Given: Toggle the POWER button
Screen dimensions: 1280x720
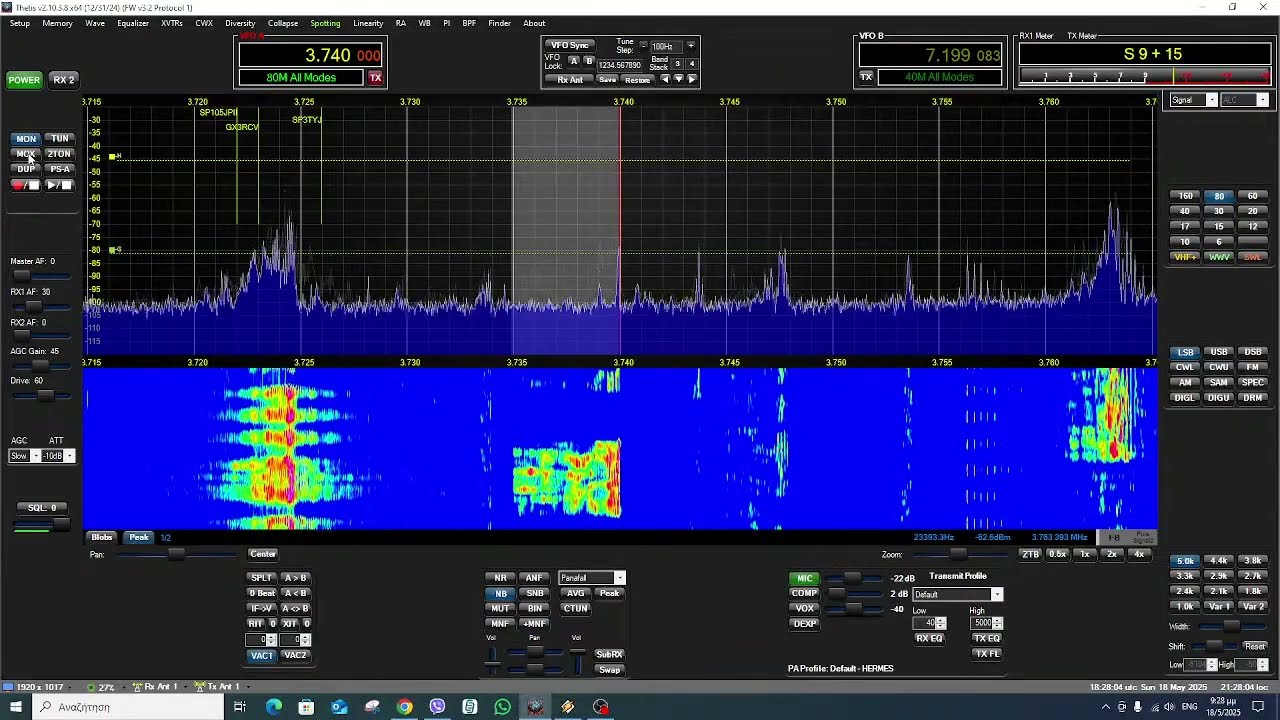Looking at the screenshot, I should (x=24, y=80).
